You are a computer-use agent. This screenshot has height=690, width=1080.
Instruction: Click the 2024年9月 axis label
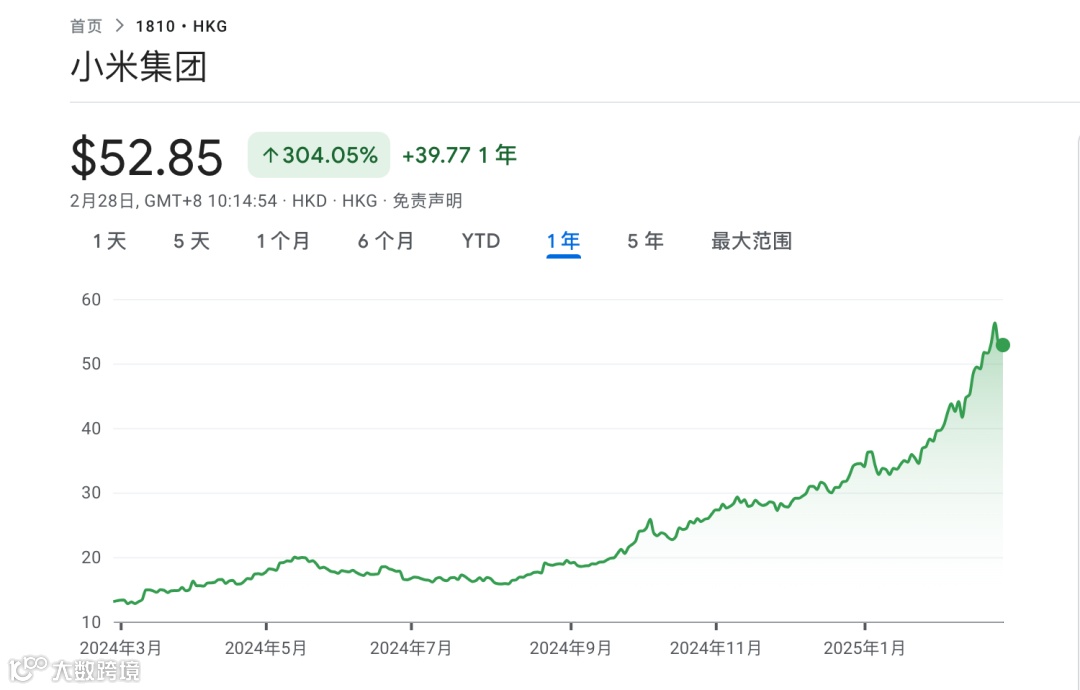[x=570, y=648]
